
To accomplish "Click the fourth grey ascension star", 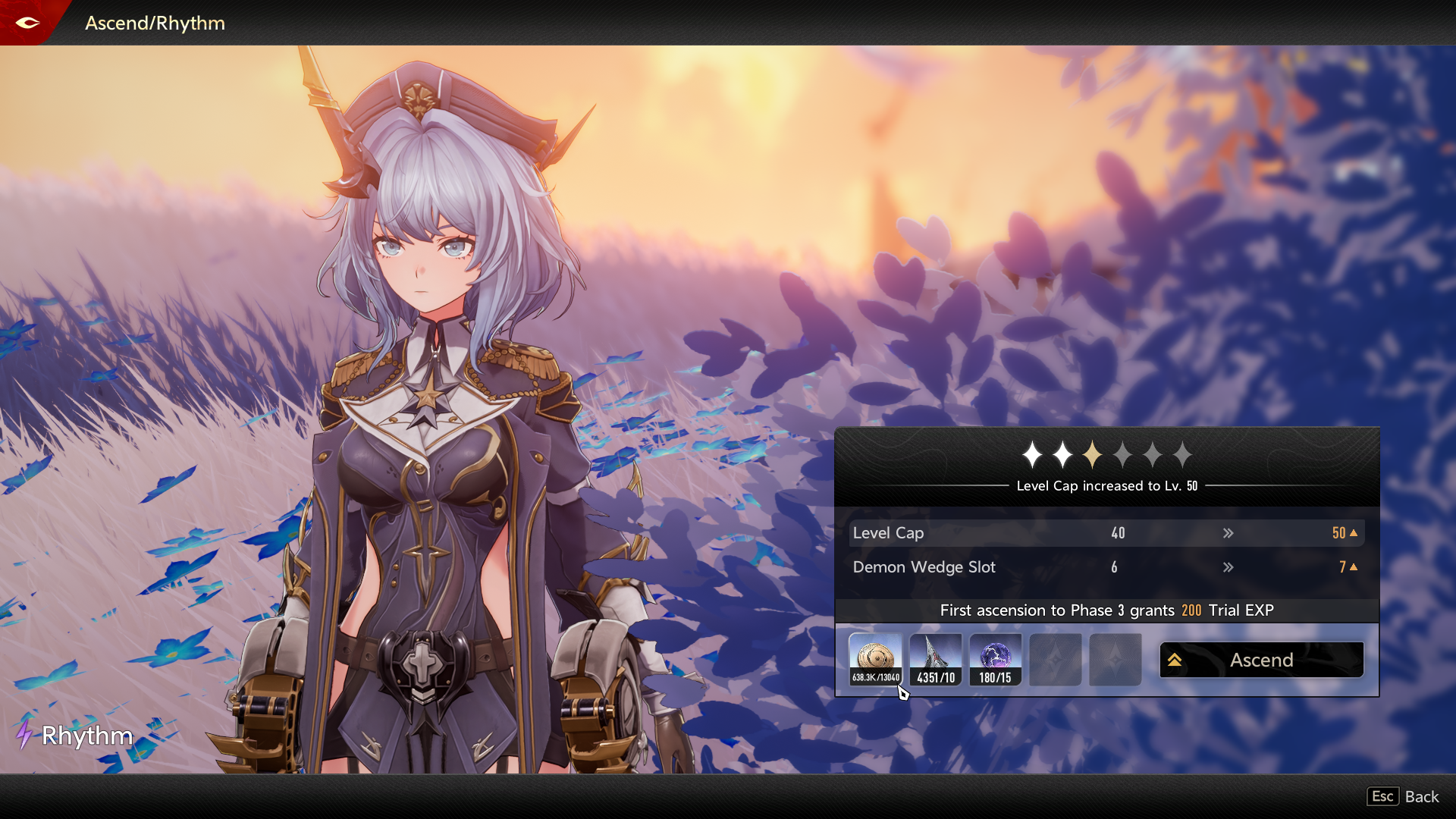I will tap(1122, 455).
